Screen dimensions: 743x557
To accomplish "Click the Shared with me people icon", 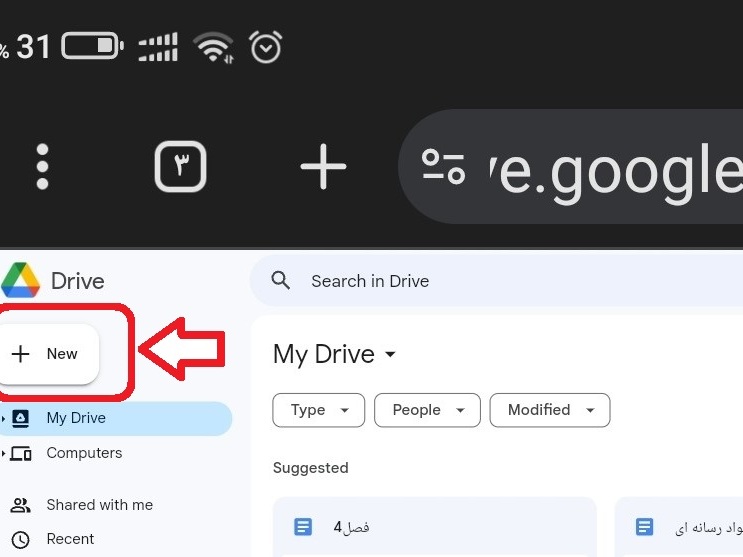I will click(20, 505).
